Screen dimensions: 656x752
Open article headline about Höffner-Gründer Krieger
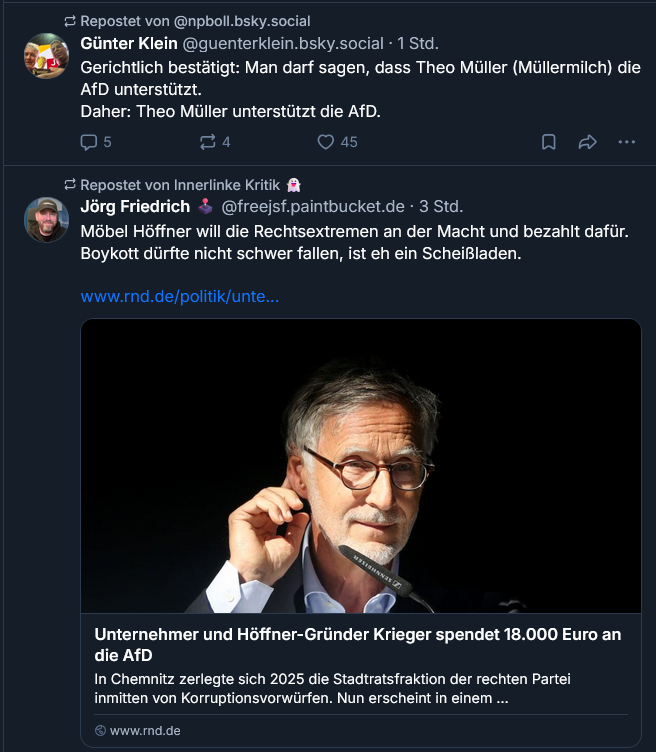355,645
